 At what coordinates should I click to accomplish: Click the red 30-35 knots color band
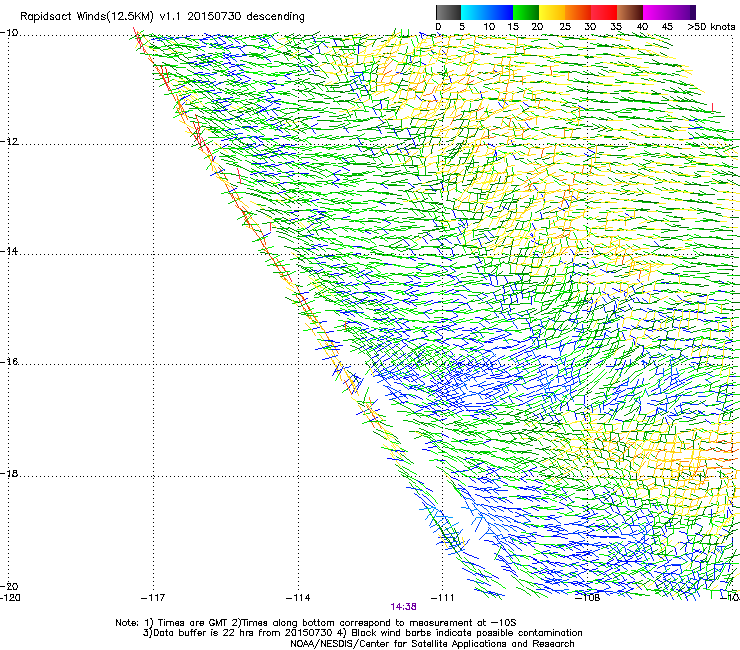click(604, 12)
